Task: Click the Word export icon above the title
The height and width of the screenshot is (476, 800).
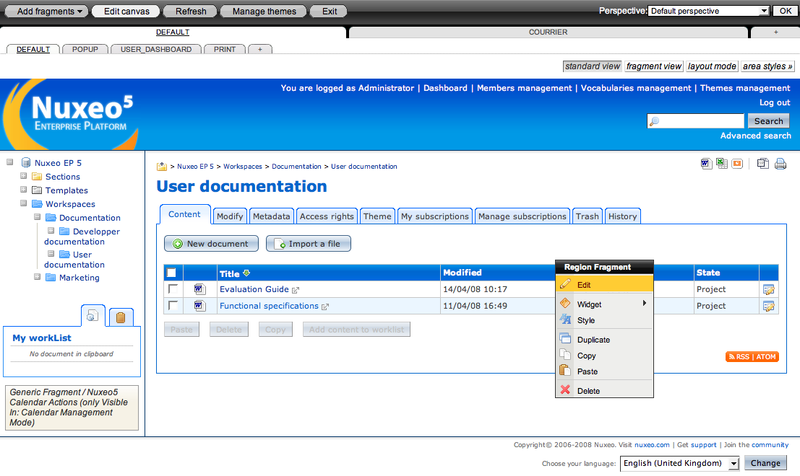Action: pos(706,164)
